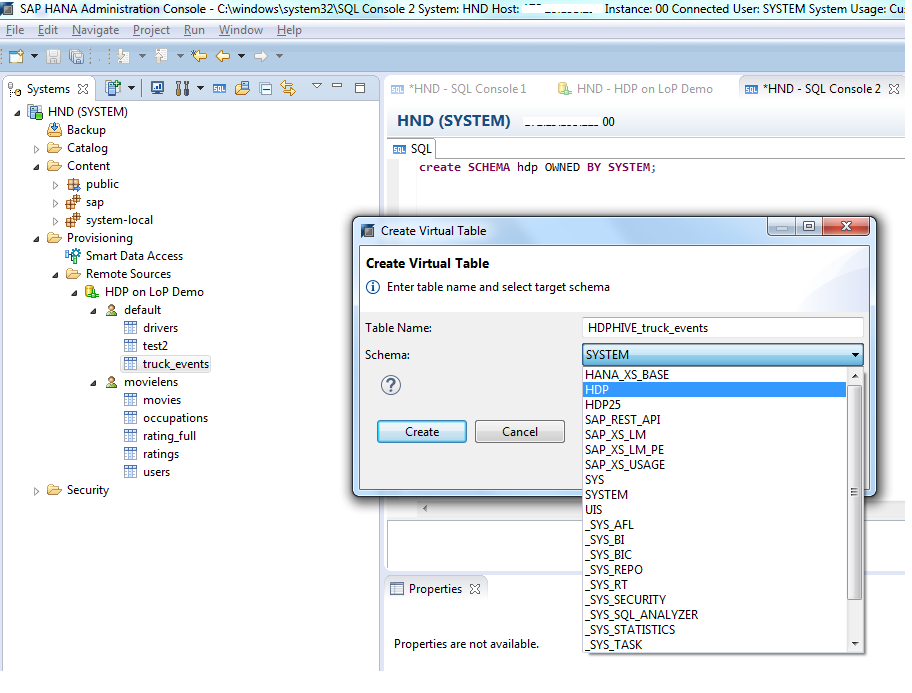Switch to the HND - HDP on LoP Demo tab

650,88
